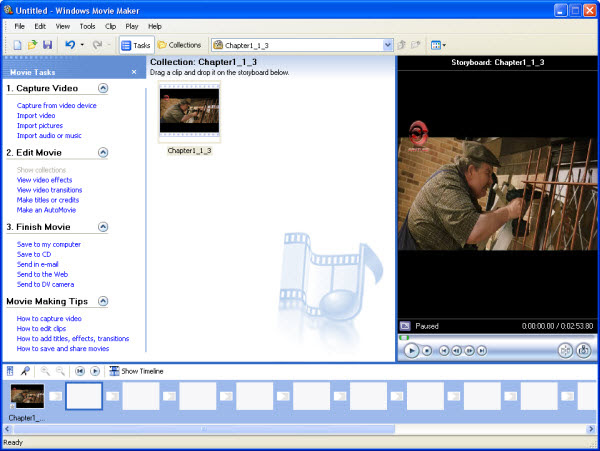Open the View menu

coord(63,26)
